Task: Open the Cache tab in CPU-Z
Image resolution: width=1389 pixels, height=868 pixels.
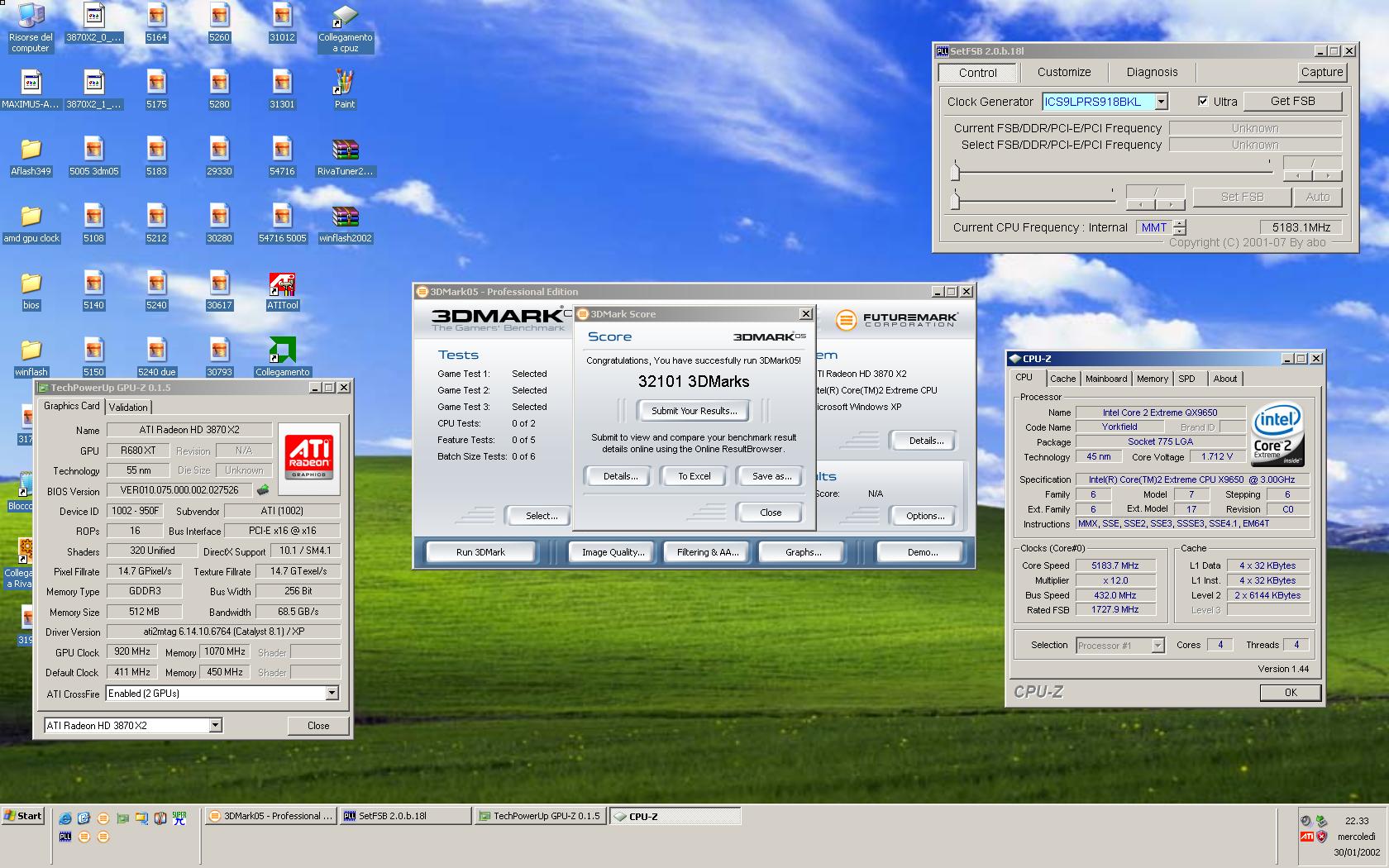Action: (1062, 379)
